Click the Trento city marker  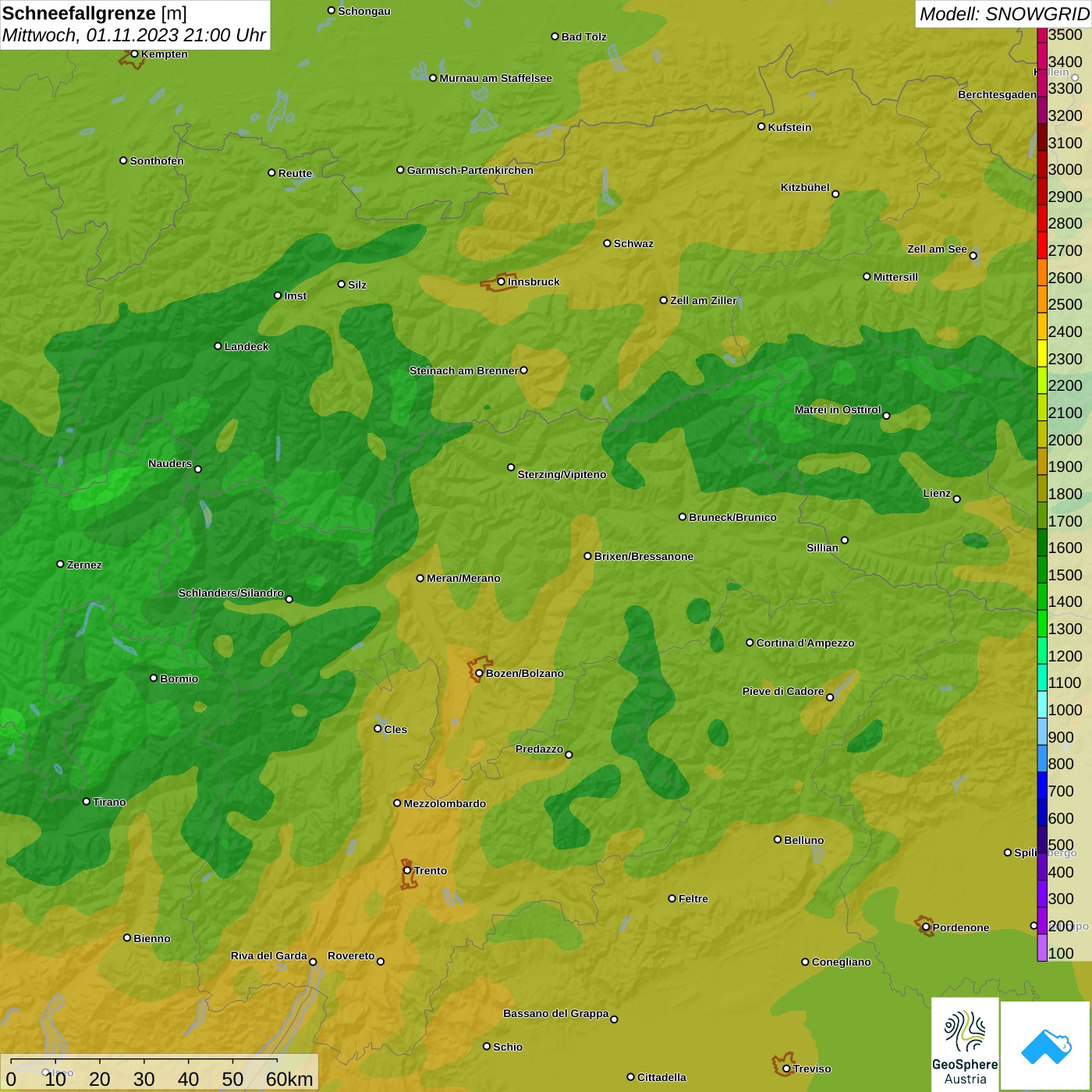407,870
